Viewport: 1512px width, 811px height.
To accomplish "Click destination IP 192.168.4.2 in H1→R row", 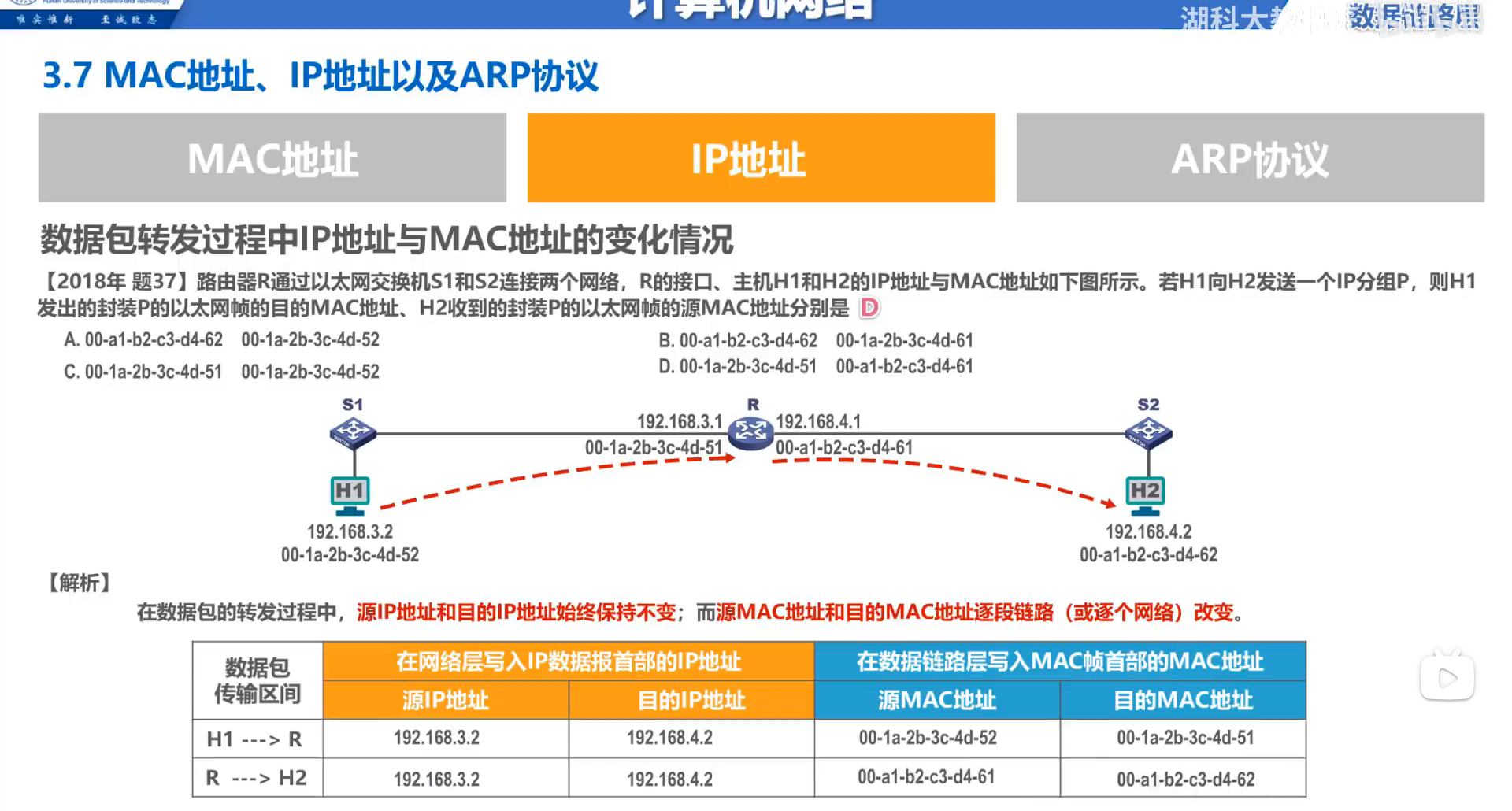I will pyautogui.click(x=669, y=738).
